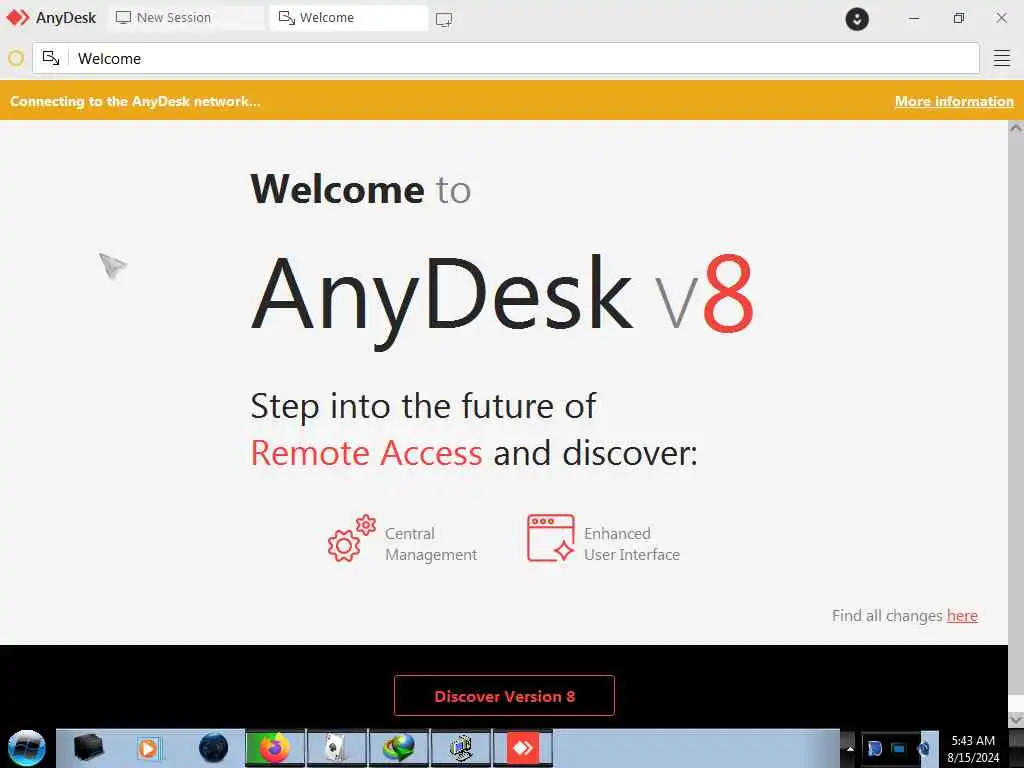1024x768 pixels.
Task: Open the 'here' changes link
Action: click(x=962, y=615)
